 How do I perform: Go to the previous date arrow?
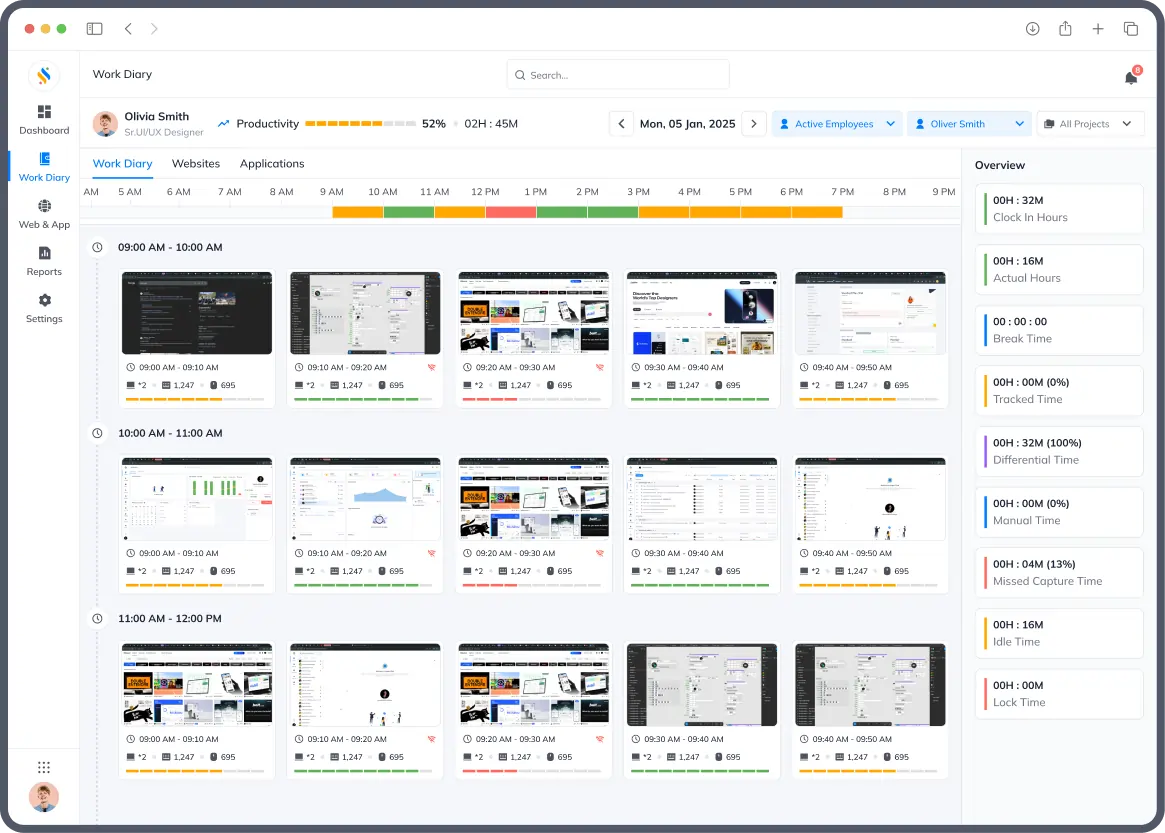click(622, 124)
